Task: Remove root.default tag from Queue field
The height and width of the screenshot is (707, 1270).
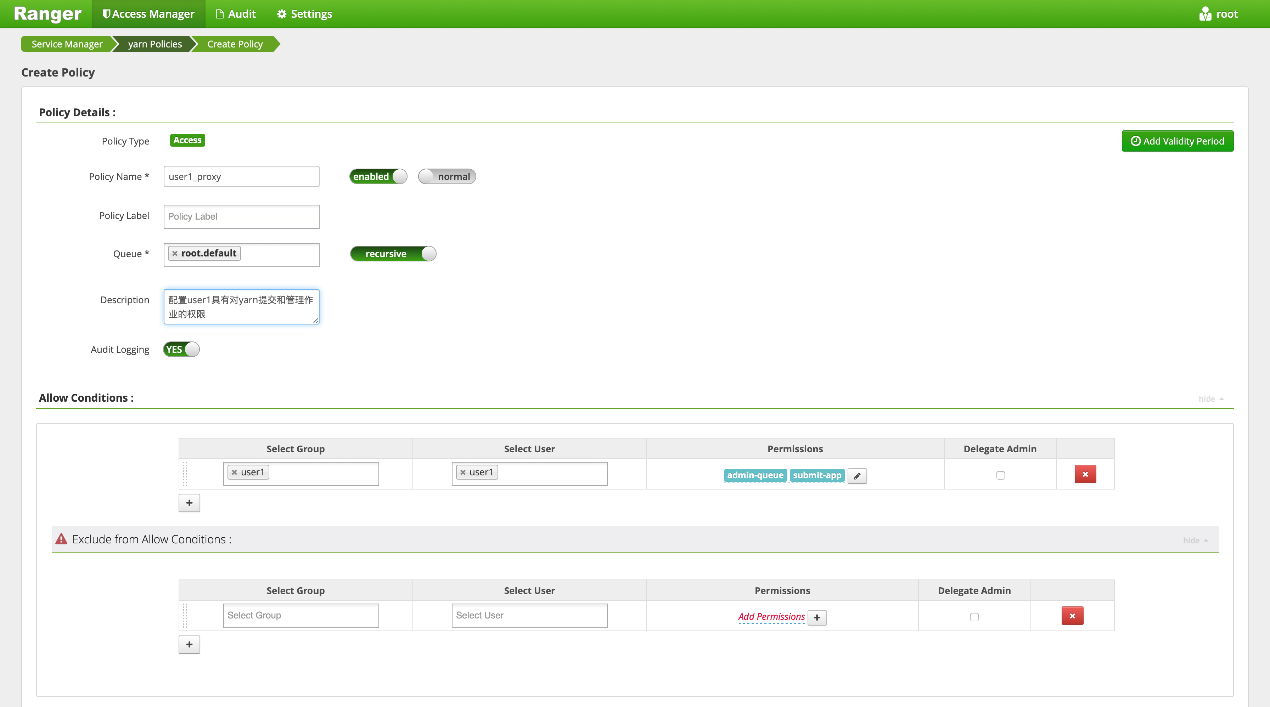Action: tap(175, 254)
